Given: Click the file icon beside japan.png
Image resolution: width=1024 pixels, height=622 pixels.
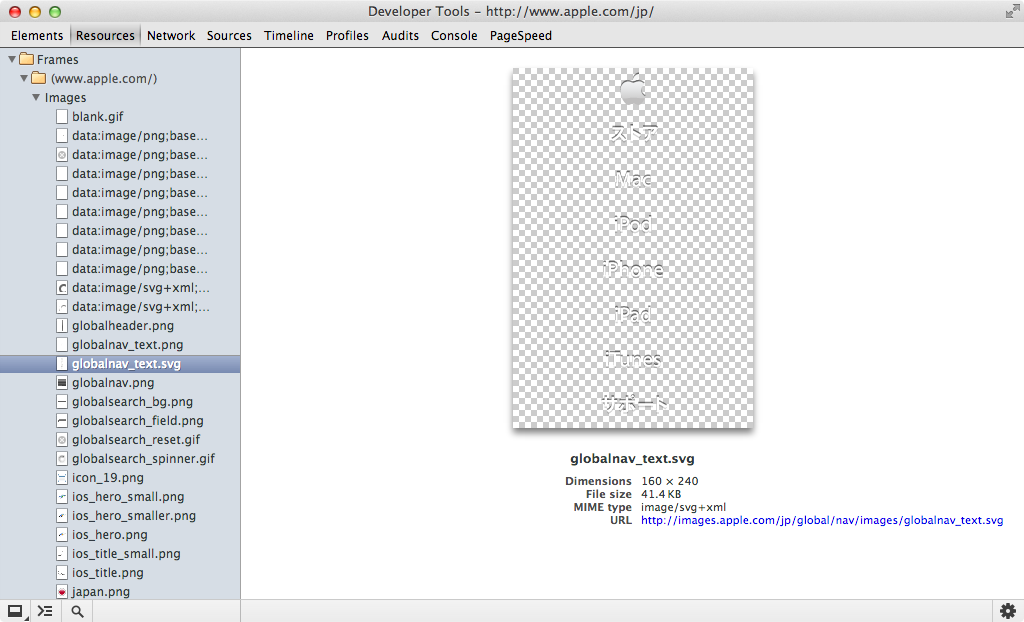Looking at the screenshot, I should coord(62,591).
